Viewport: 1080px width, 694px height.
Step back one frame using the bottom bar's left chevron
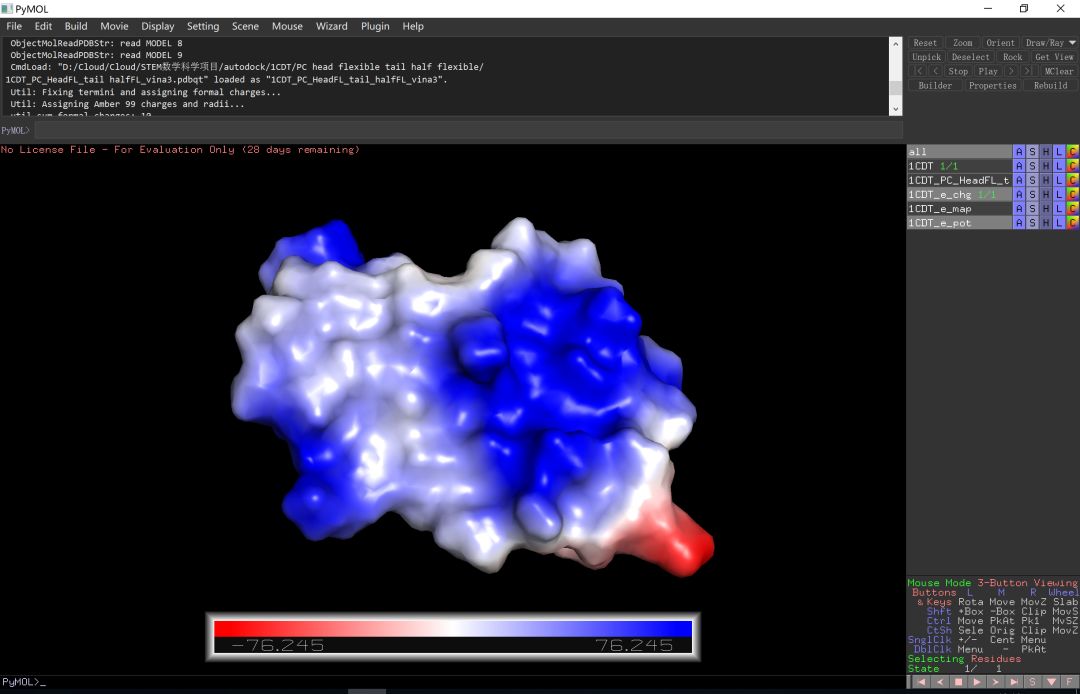939,682
